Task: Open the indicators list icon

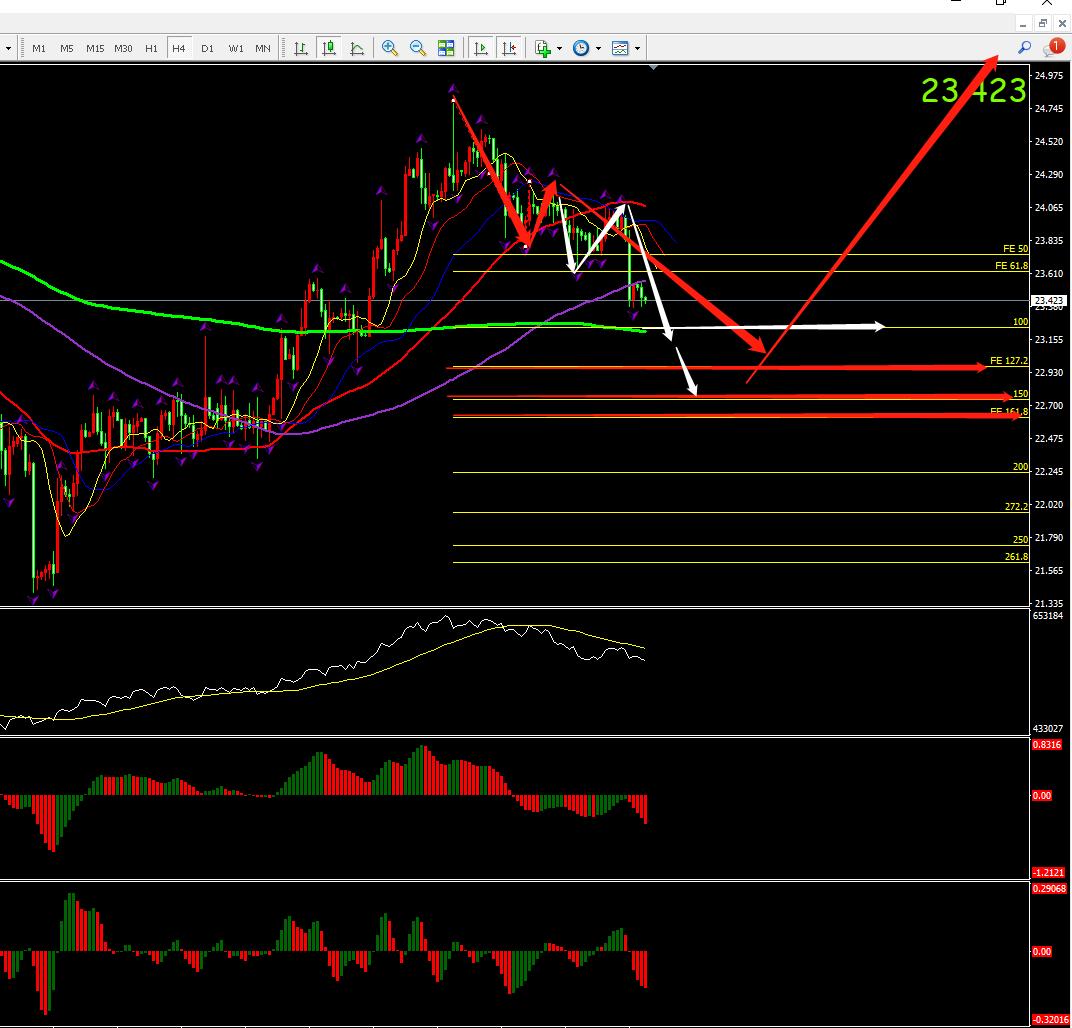Action: 542,48
